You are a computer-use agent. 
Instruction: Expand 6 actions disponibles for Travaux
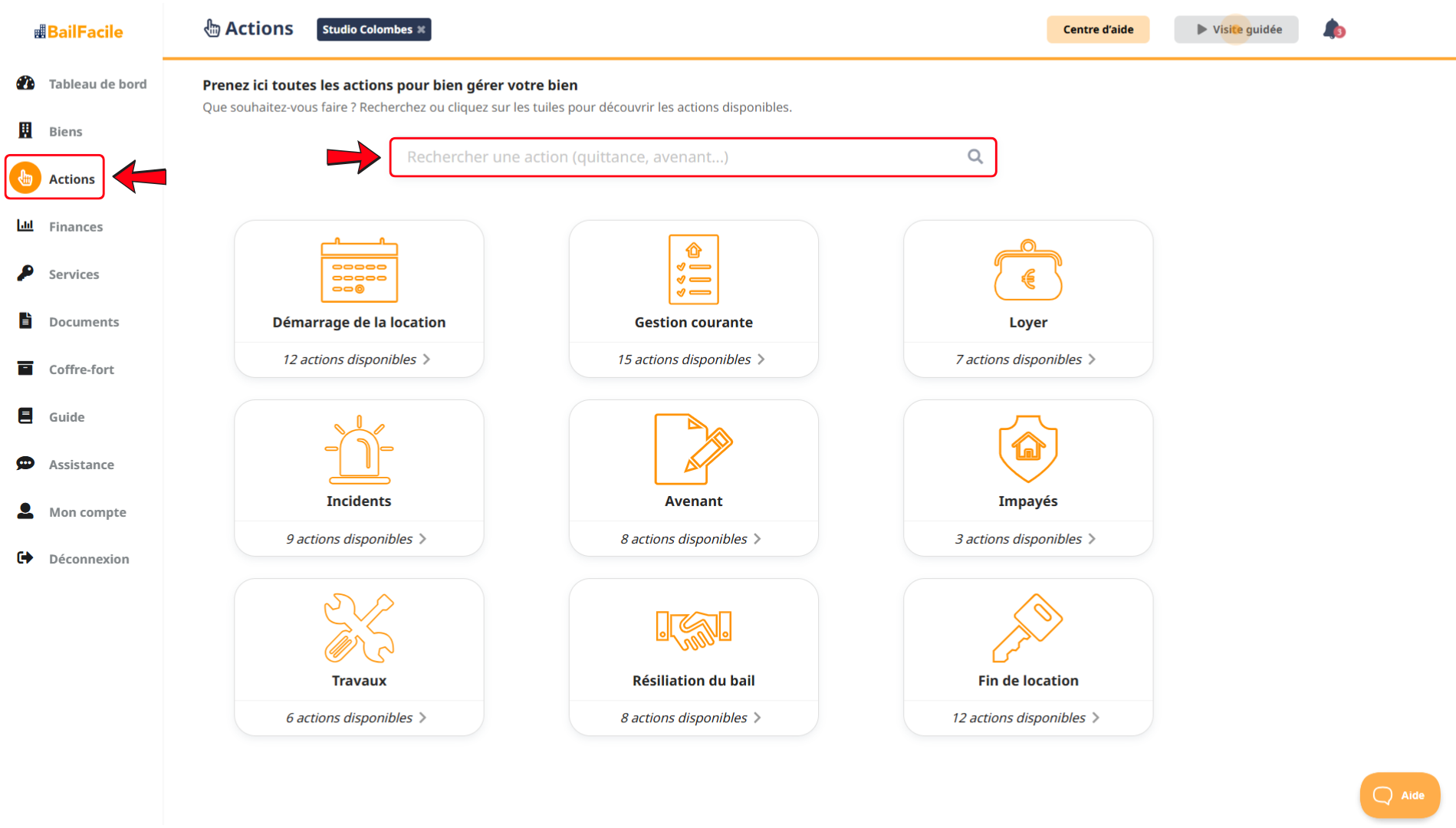click(x=357, y=718)
